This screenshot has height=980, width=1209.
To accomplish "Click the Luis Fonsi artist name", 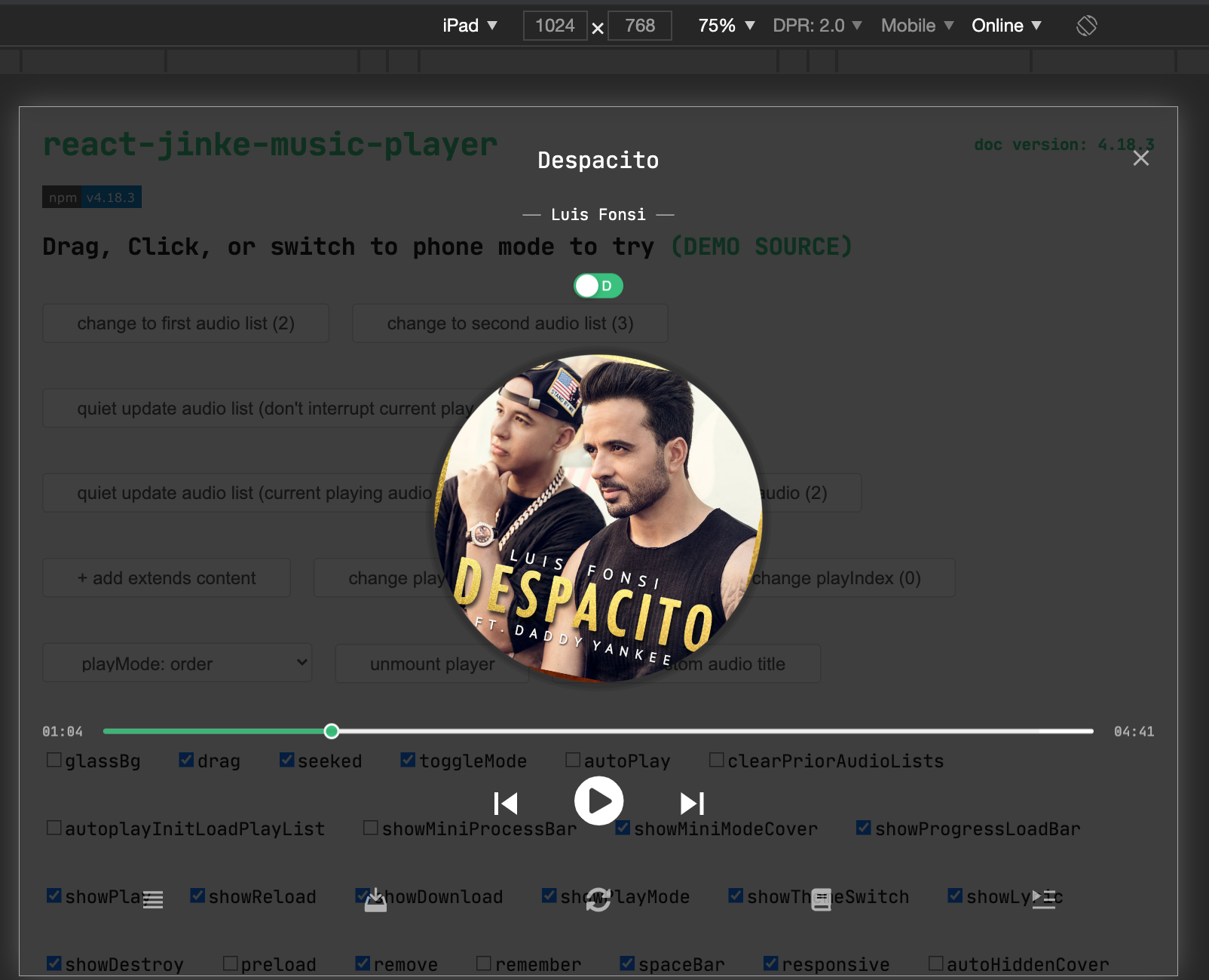I will (x=598, y=215).
